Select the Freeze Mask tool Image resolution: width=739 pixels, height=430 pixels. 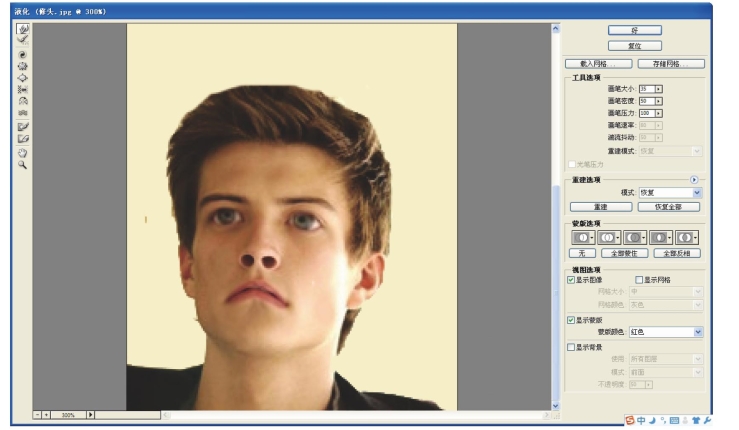23,127
